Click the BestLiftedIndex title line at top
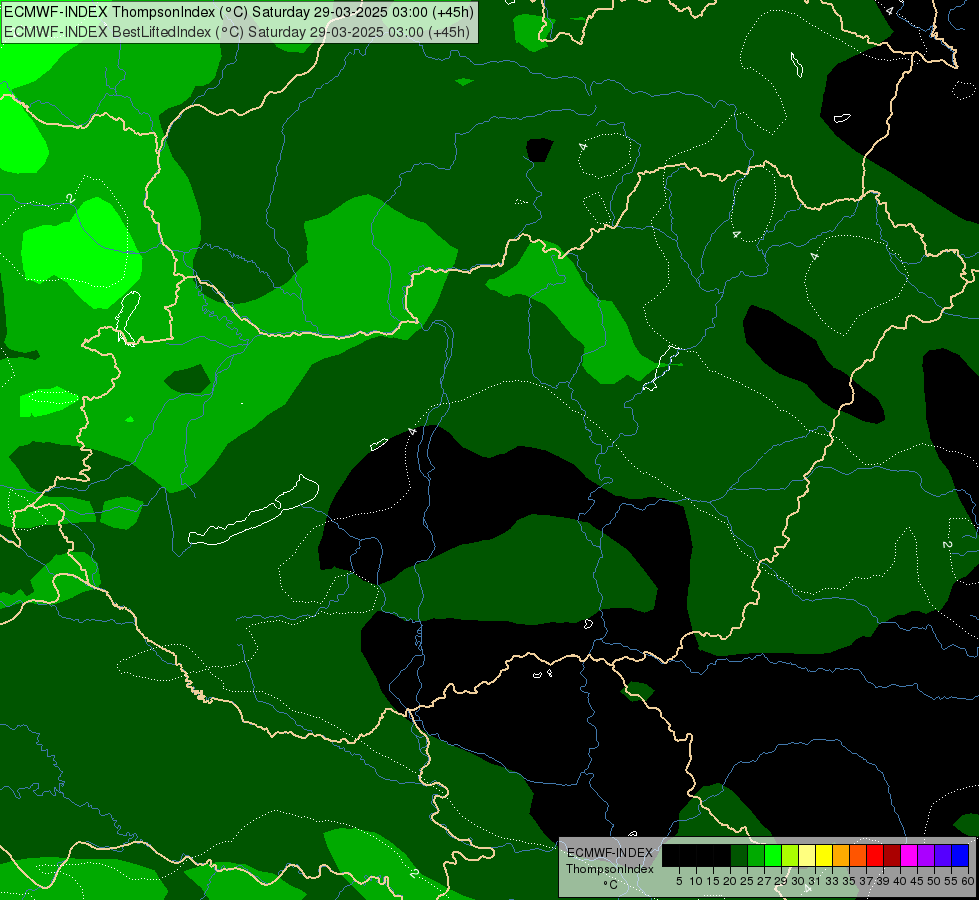The image size is (979, 900). (237, 32)
